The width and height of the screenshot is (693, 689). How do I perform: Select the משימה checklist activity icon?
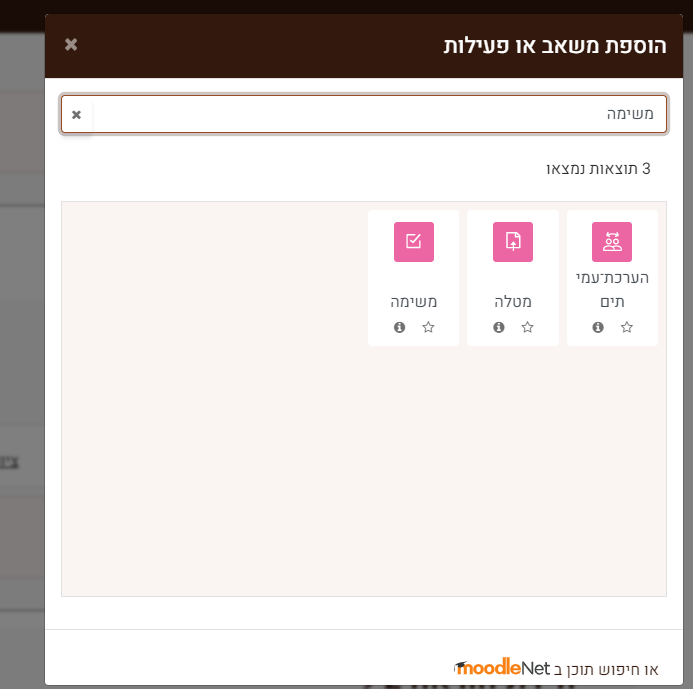(414, 242)
